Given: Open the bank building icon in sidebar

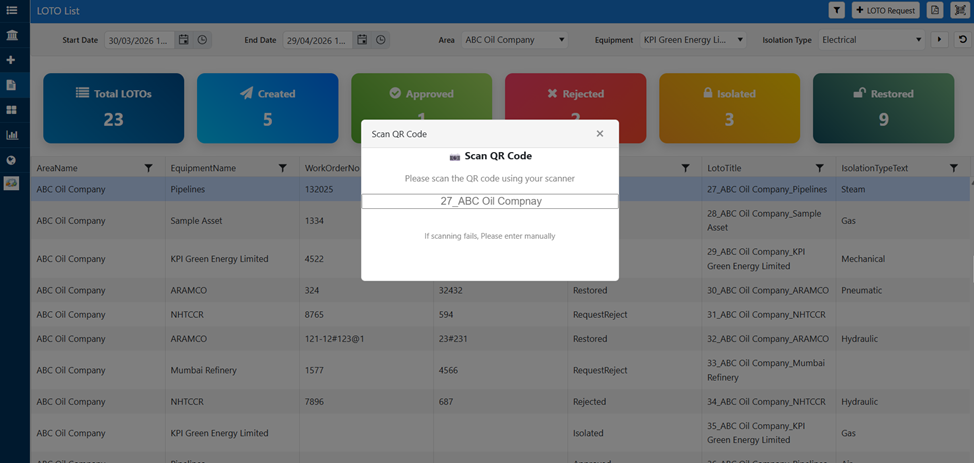Looking at the screenshot, I should [11, 35].
